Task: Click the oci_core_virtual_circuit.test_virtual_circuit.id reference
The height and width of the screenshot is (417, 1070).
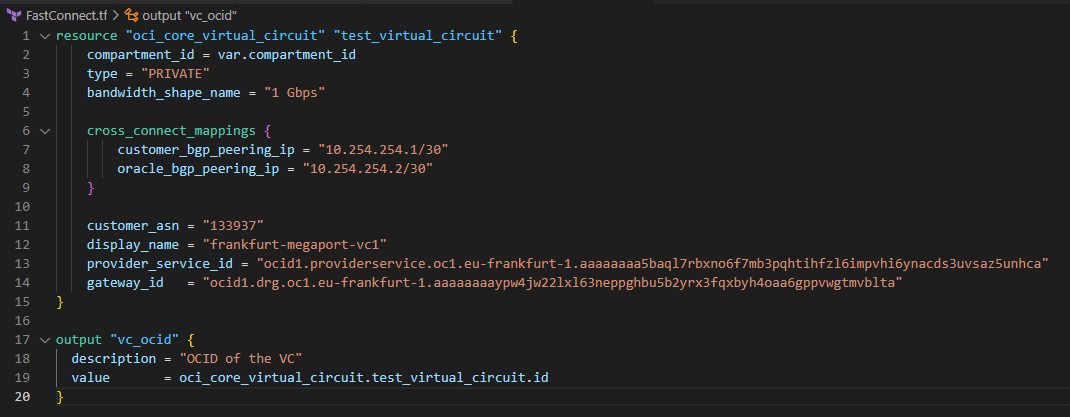Action: coord(364,378)
